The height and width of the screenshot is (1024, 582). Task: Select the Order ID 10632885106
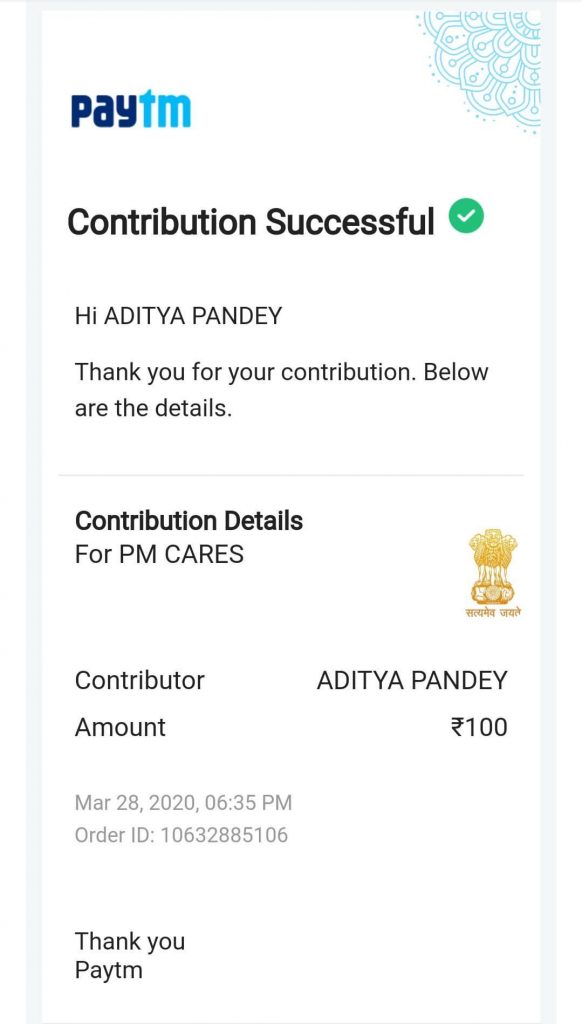[x=182, y=835]
